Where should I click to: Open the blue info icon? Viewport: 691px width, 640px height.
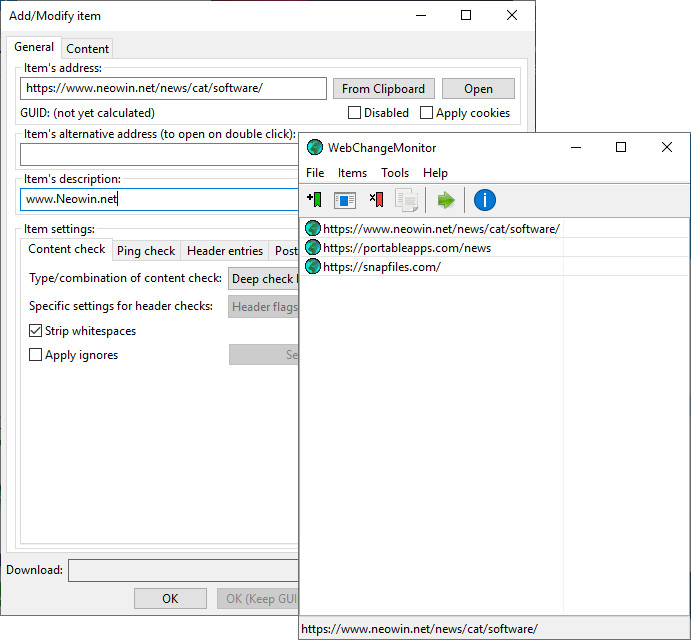point(485,200)
